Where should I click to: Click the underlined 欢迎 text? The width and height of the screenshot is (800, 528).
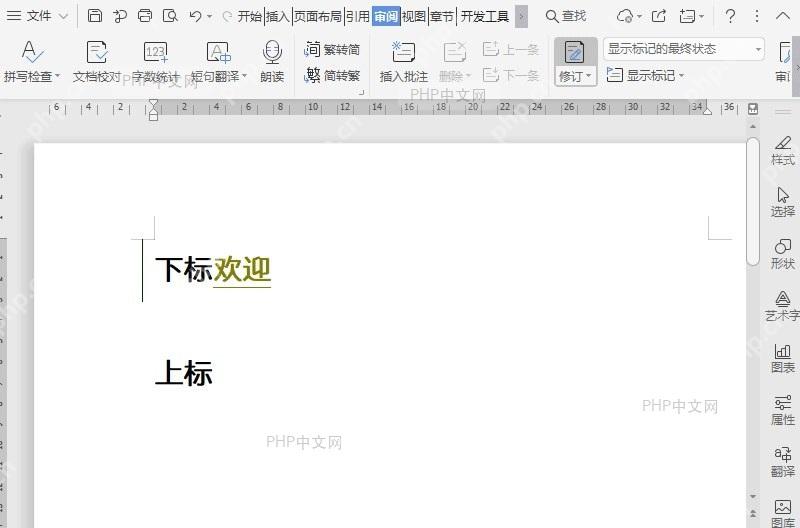[x=242, y=270]
